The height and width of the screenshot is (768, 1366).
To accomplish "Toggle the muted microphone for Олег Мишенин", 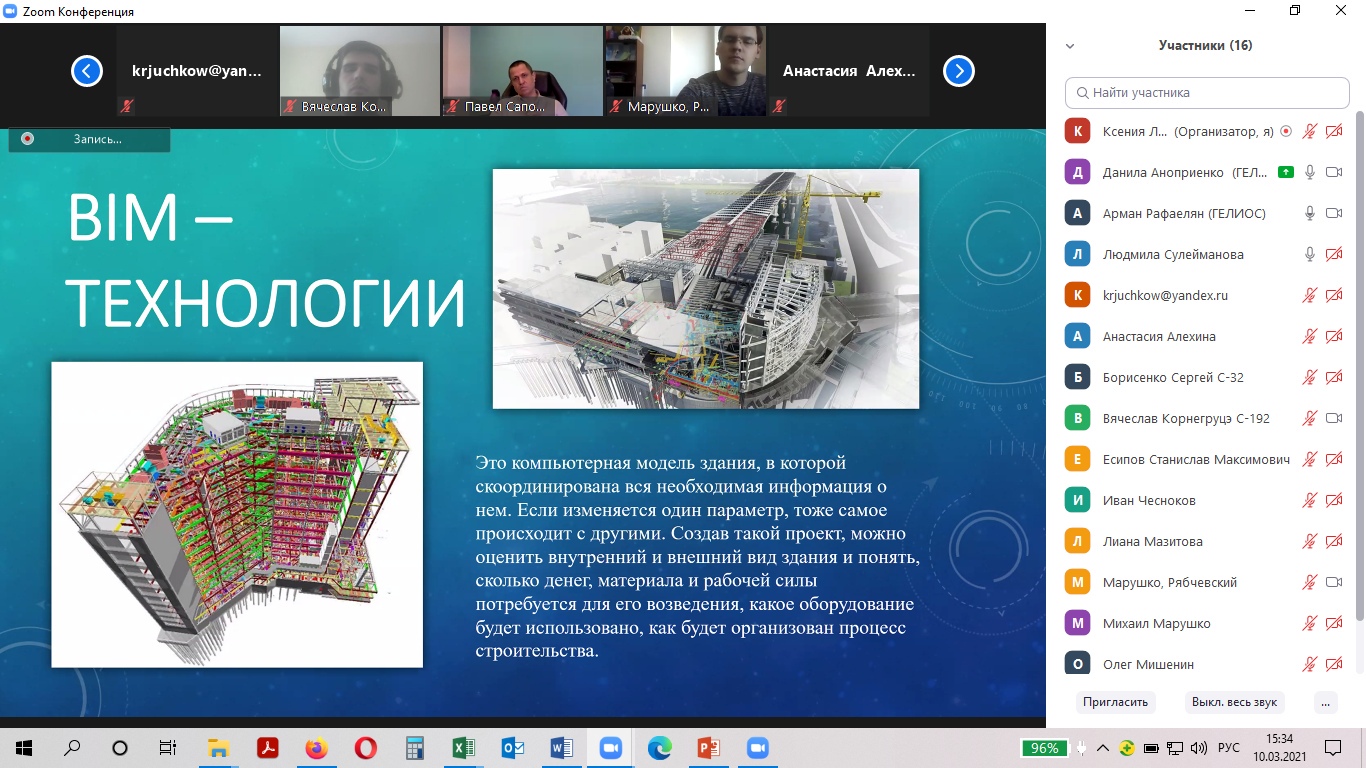I will click(1309, 664).
